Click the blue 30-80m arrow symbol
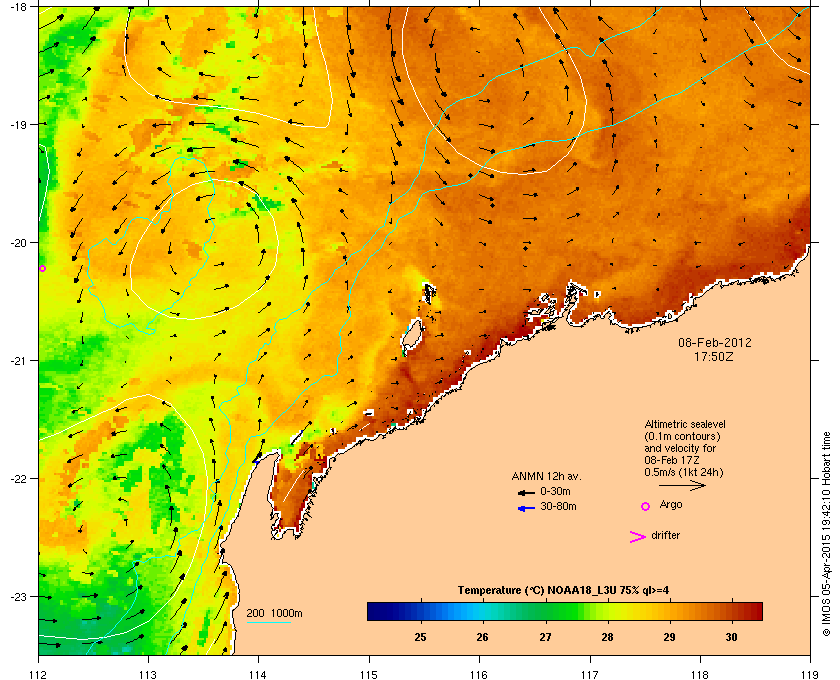 click(526, 508)
